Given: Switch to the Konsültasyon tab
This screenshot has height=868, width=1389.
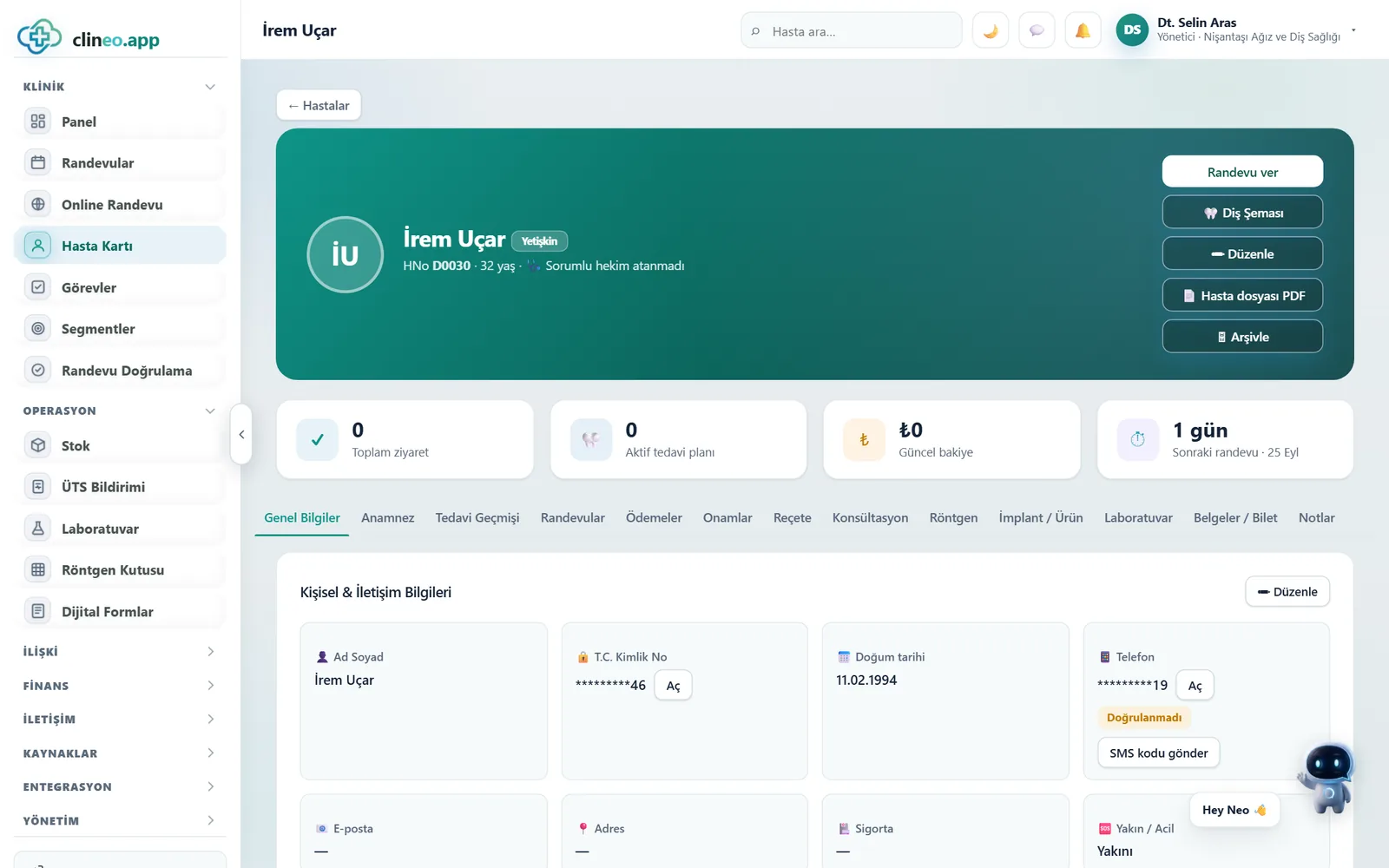Looking at the screenshot, I should click(871, 517).
